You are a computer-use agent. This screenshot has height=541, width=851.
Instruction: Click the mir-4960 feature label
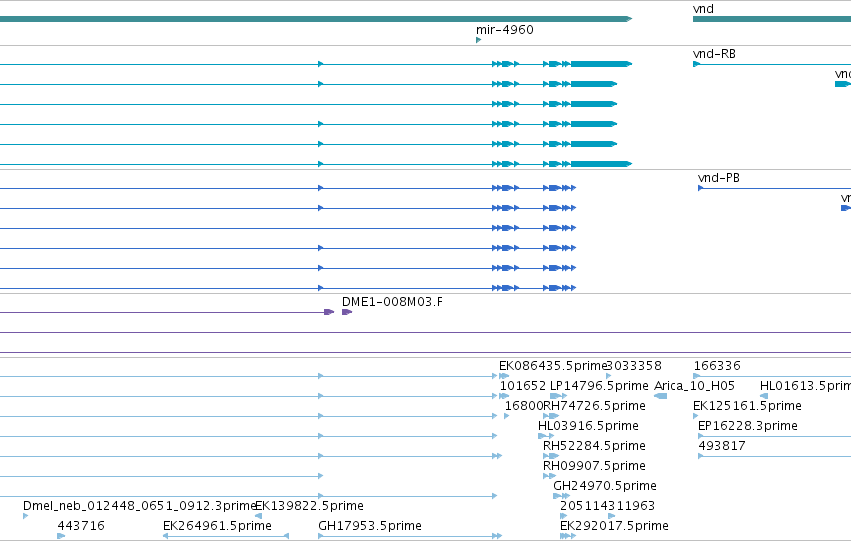[505, 30]
